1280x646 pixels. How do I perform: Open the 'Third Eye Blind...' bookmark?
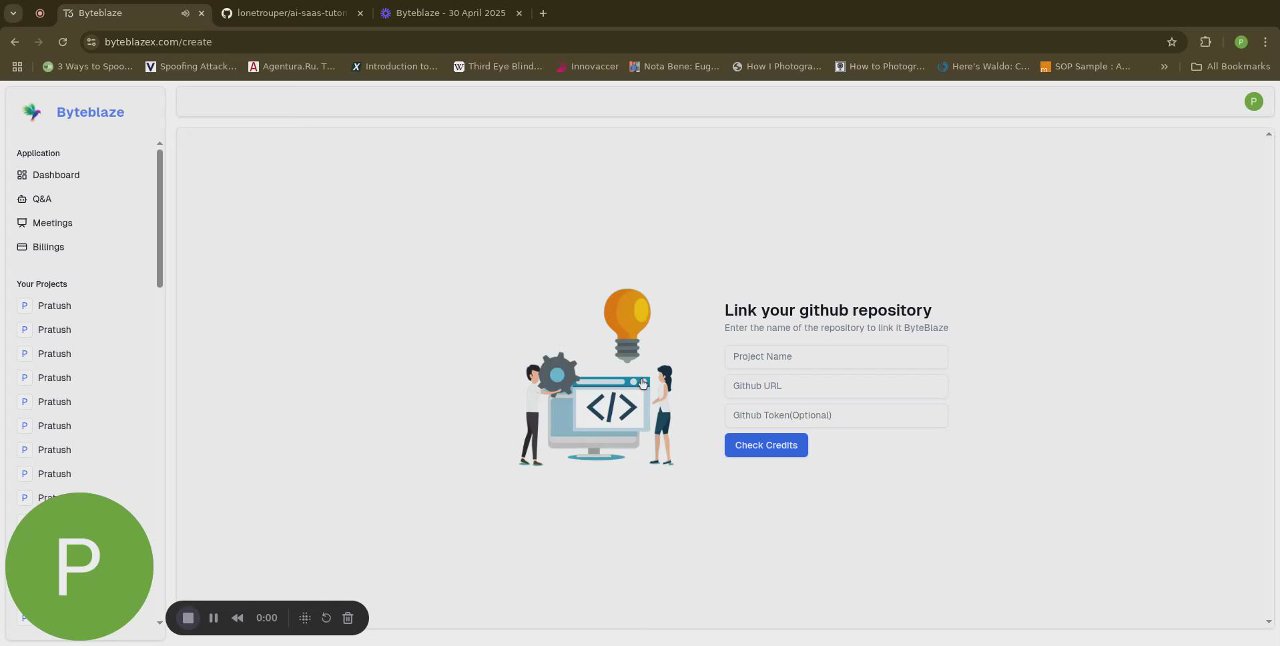497,67
